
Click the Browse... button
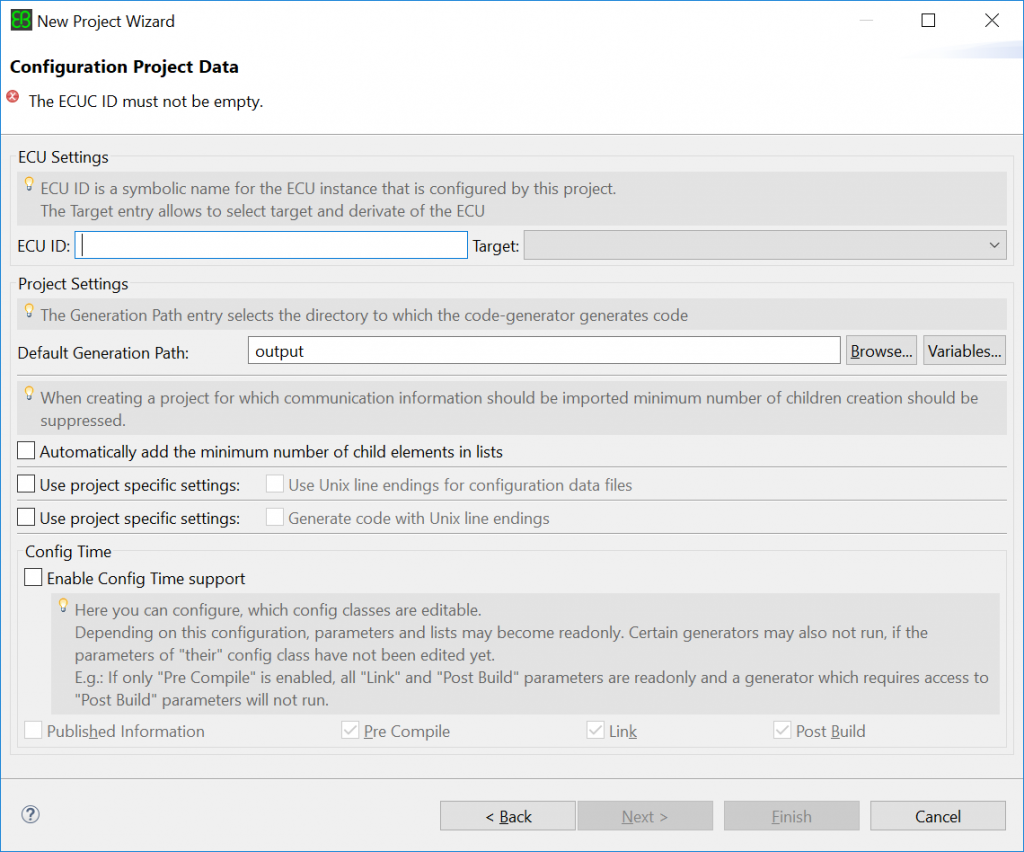click(x=881, y=351)
